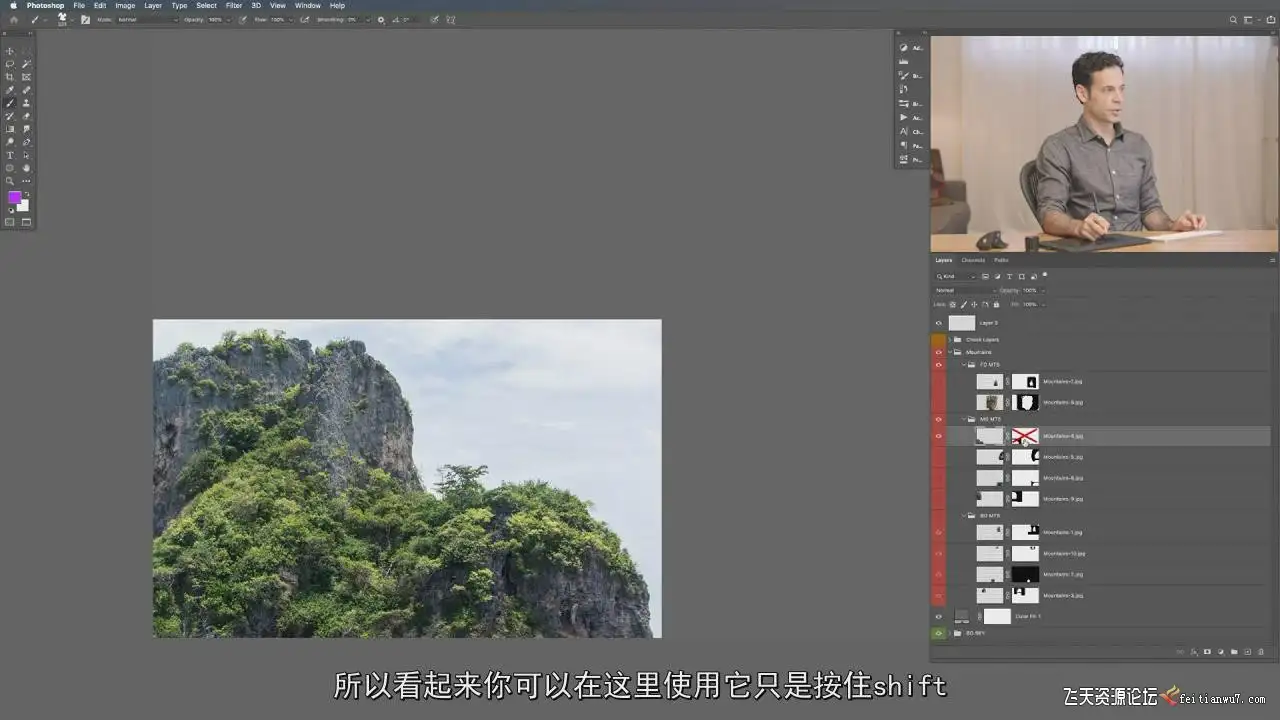Select the Hand tool
This screenshot has height=720, width=1280.
pyautogui.click(x=26, y=168)
